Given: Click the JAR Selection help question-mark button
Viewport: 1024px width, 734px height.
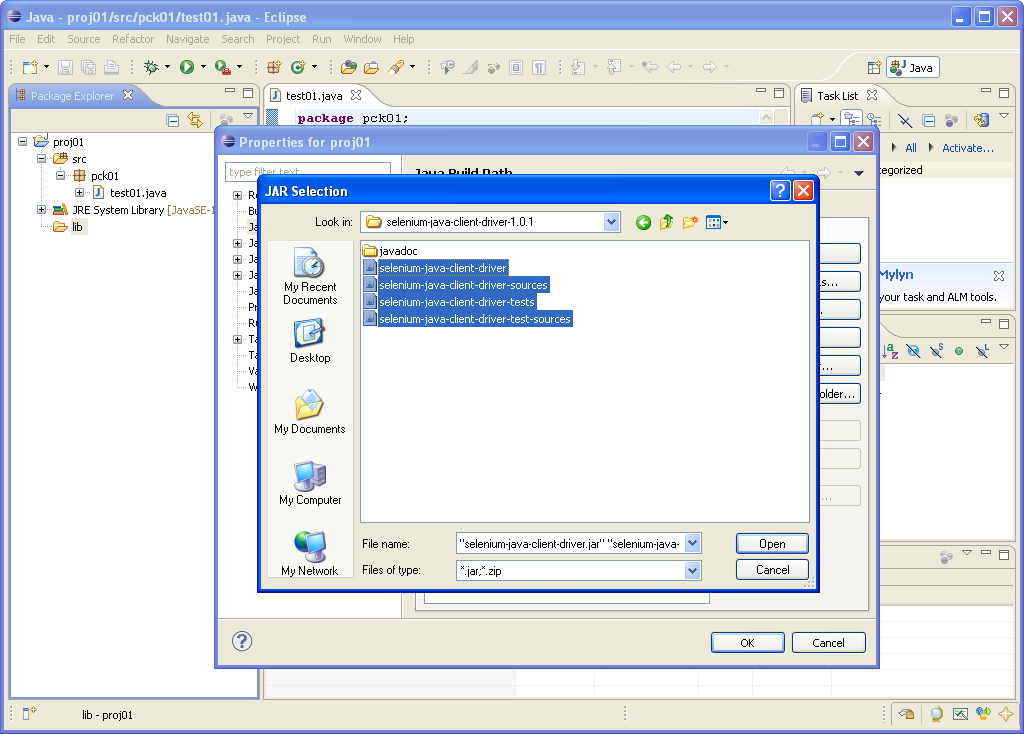Looking at the screenshot, I should [780, 191].
